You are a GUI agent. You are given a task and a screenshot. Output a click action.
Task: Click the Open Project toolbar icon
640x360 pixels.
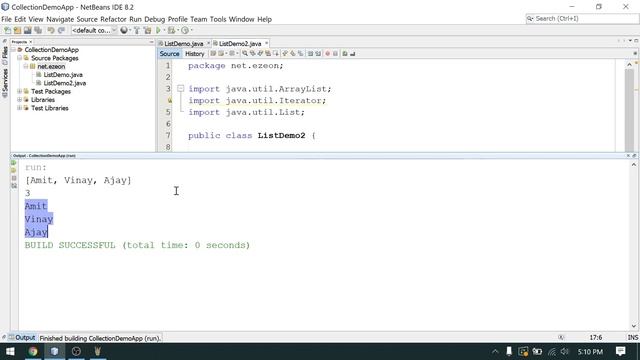point(27,30)
